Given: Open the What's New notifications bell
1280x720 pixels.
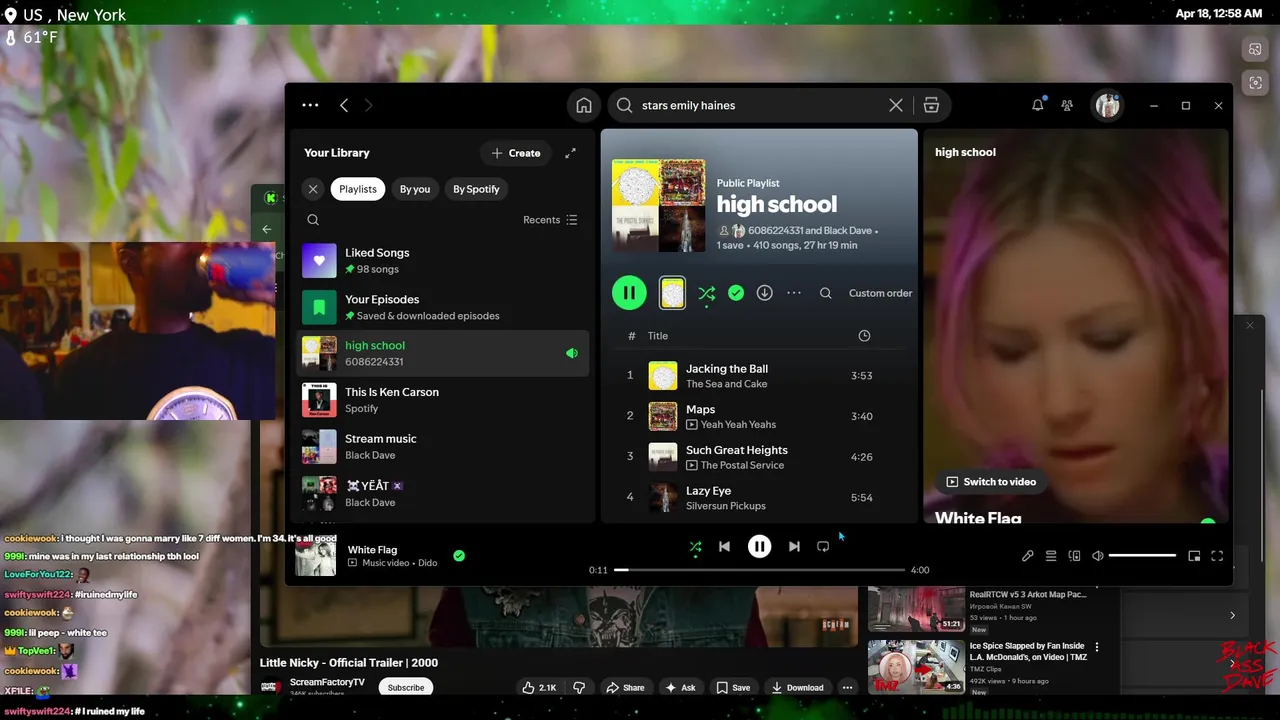Looking at the screenshot, I should [1038, 105].
